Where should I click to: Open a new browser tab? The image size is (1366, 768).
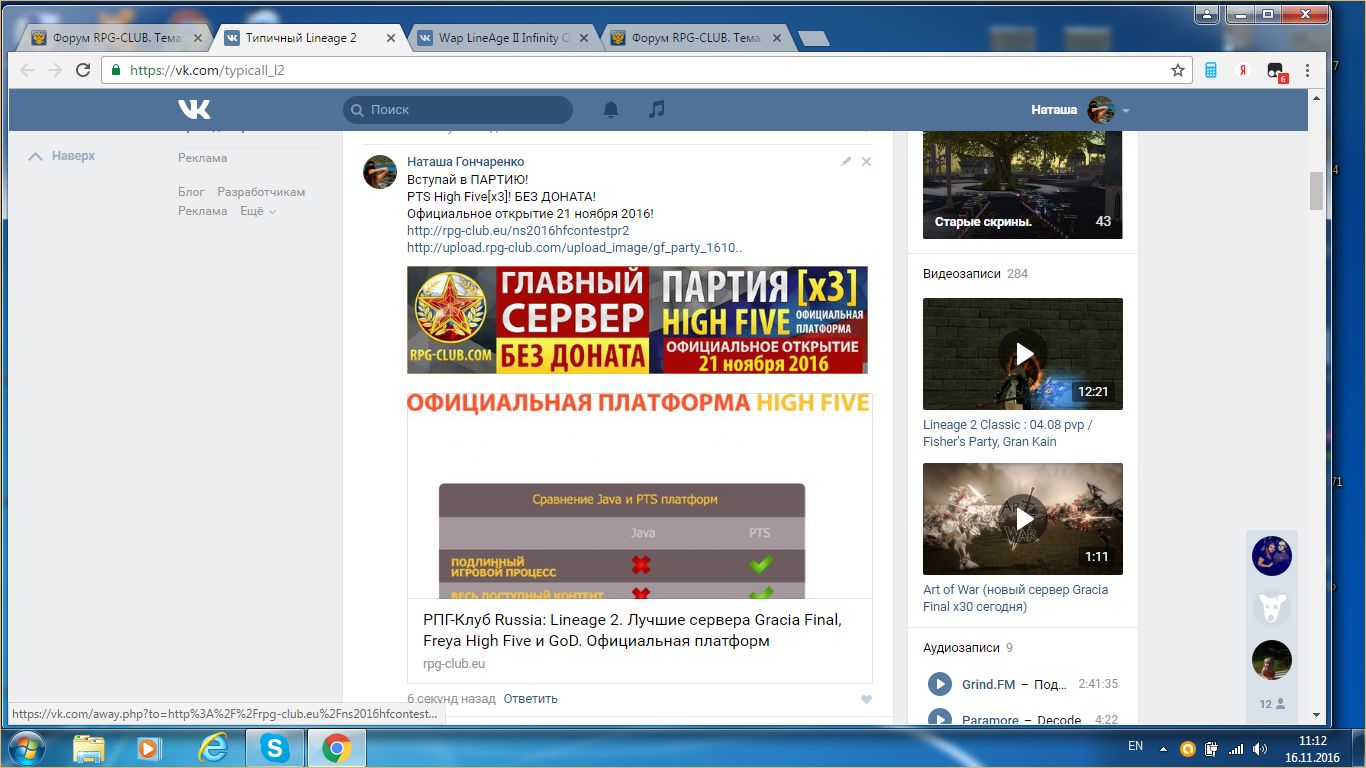[814, 39]
